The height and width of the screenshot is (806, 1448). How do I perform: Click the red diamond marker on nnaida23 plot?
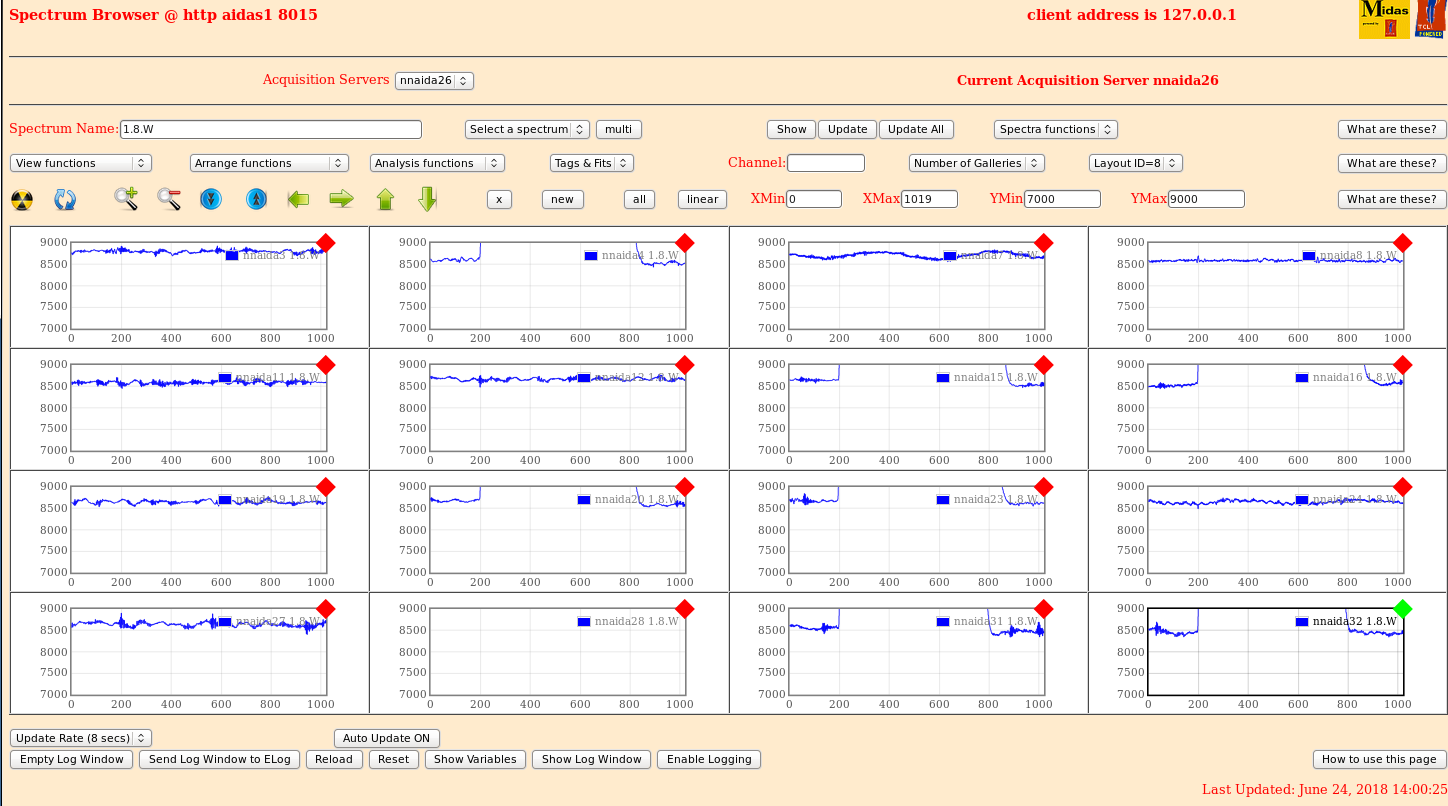coord(1044,487)
